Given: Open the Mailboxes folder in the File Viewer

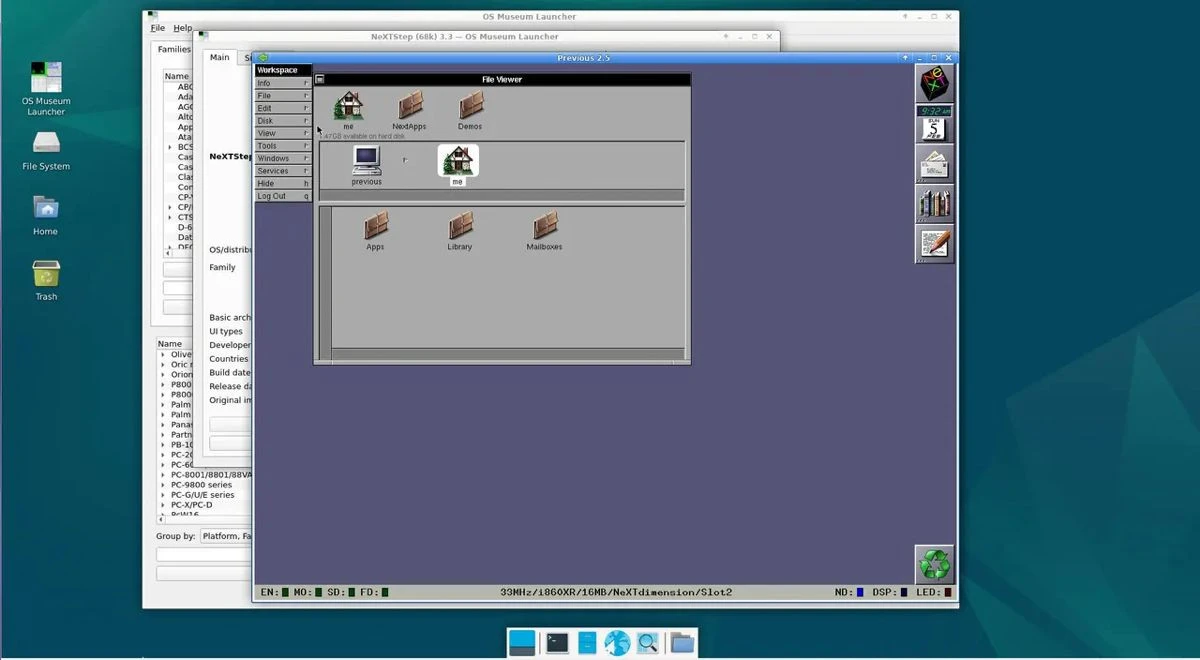Looking at the screenshot, I should point(544,231).
